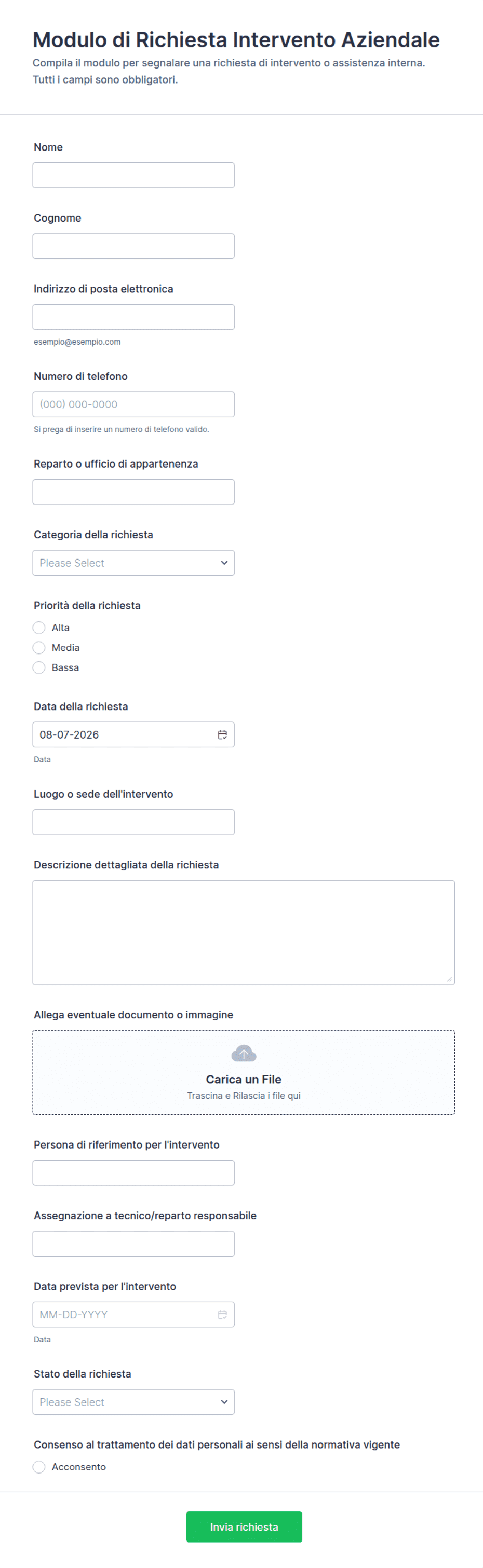This screenshot has height=1568, width=483.
Task: Click the Descrizione dettagliata text area
Action: [x=244, y=933]
